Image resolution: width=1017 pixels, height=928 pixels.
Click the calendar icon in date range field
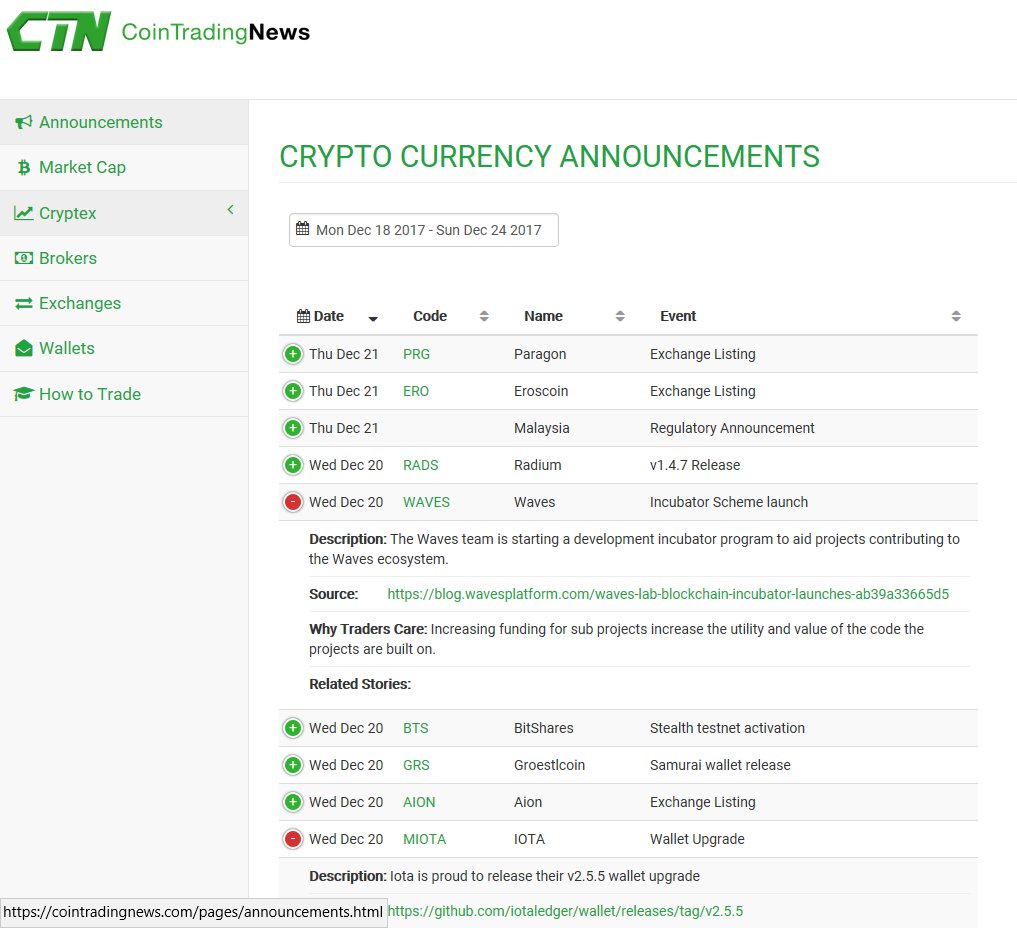click(302, 228)
